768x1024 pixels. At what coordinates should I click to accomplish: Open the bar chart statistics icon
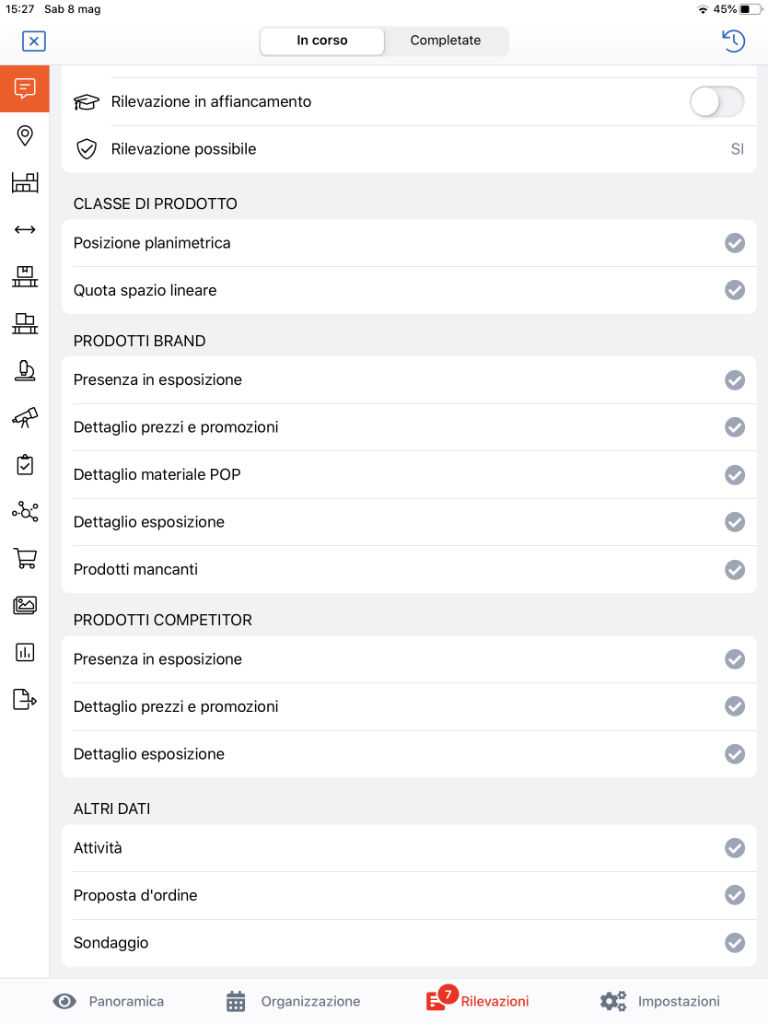[x=24, y=652]
